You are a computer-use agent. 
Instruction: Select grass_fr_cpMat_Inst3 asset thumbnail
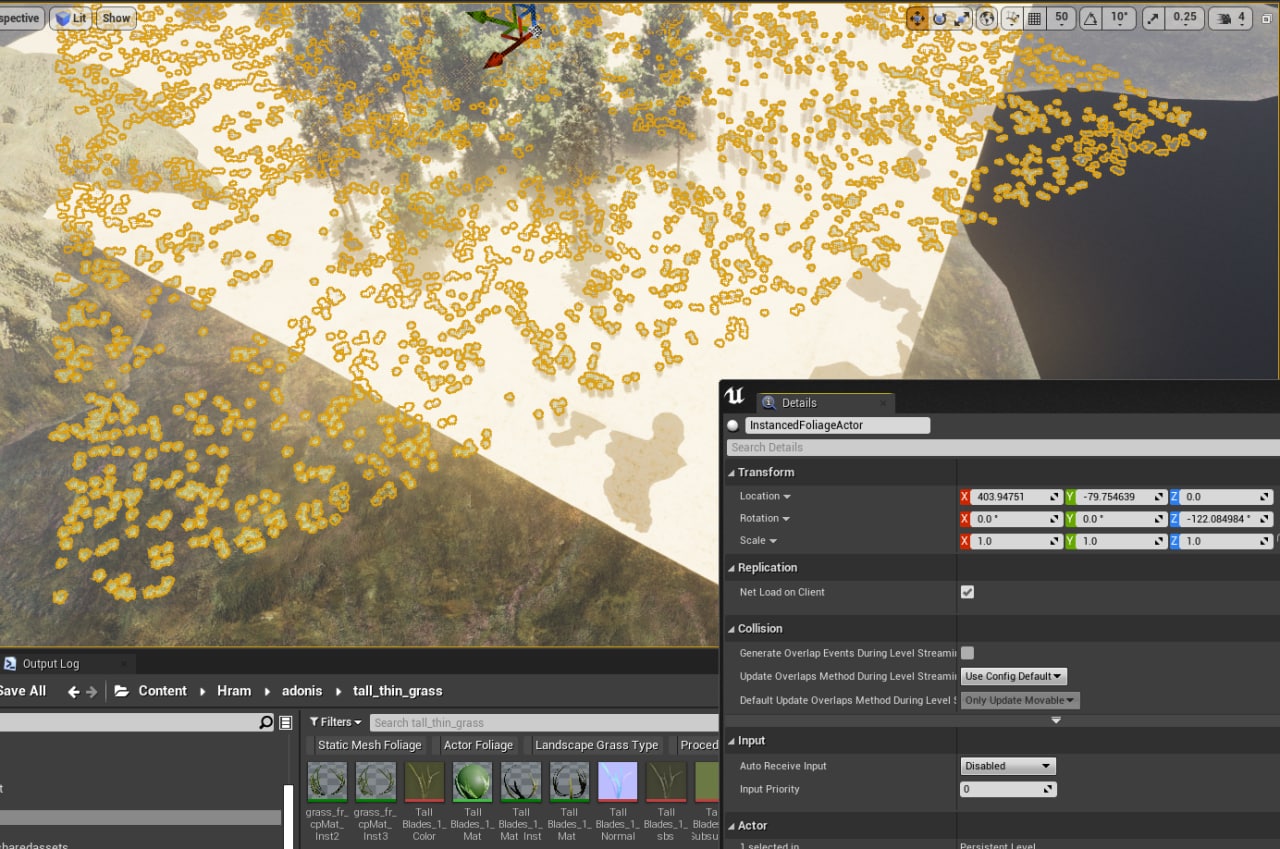tap(375, 782)
